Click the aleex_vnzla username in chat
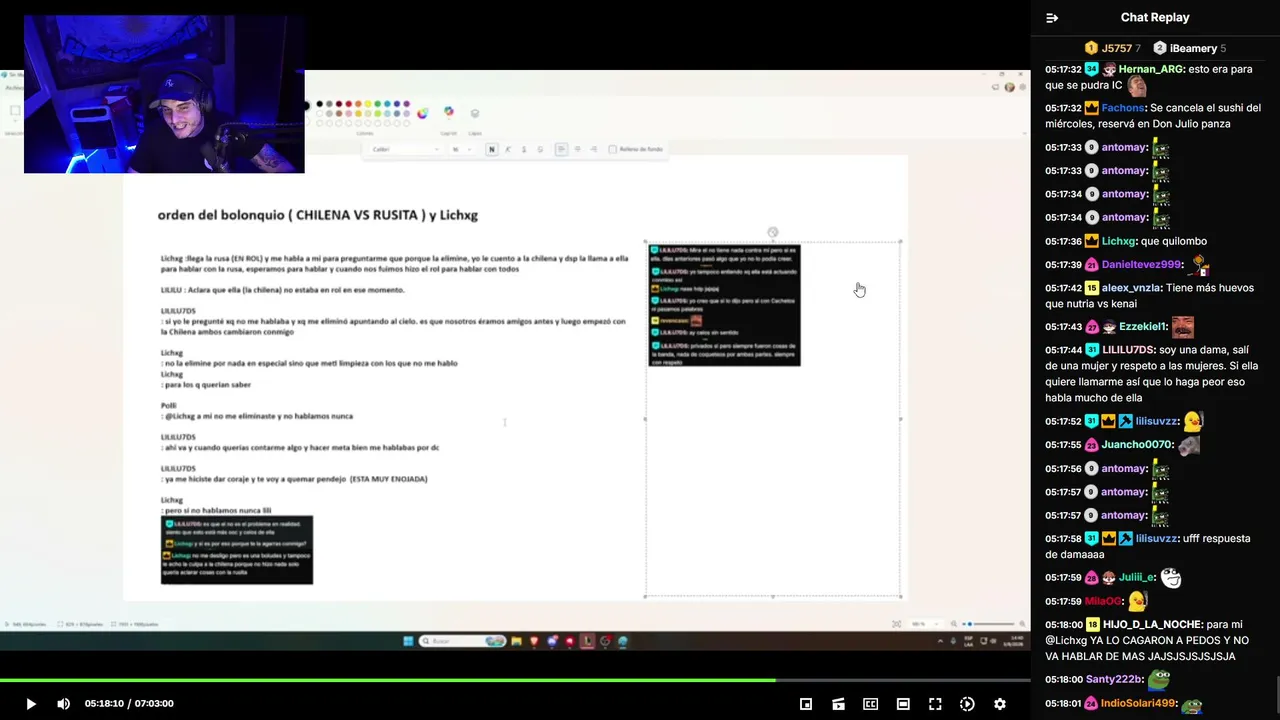The width and height of the screenshot is (1280, 720). pyautogui.click(x=1132, y=288)
